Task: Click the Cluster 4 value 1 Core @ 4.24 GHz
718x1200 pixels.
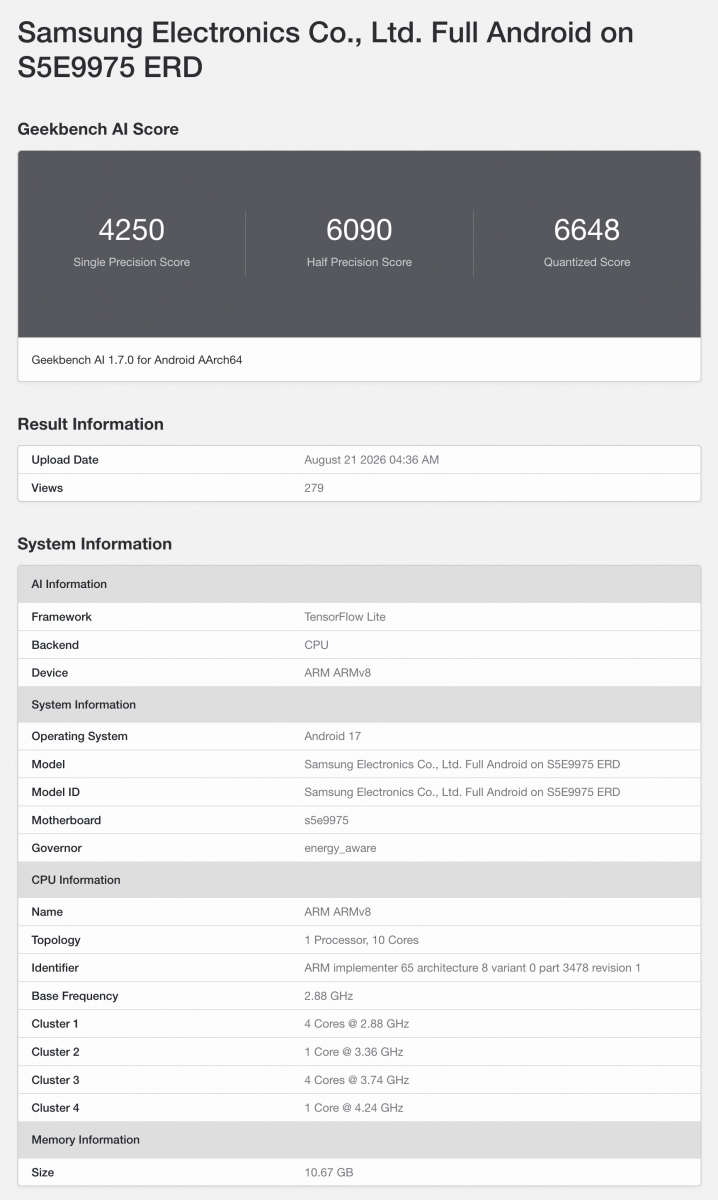Action: point(353,1108)
